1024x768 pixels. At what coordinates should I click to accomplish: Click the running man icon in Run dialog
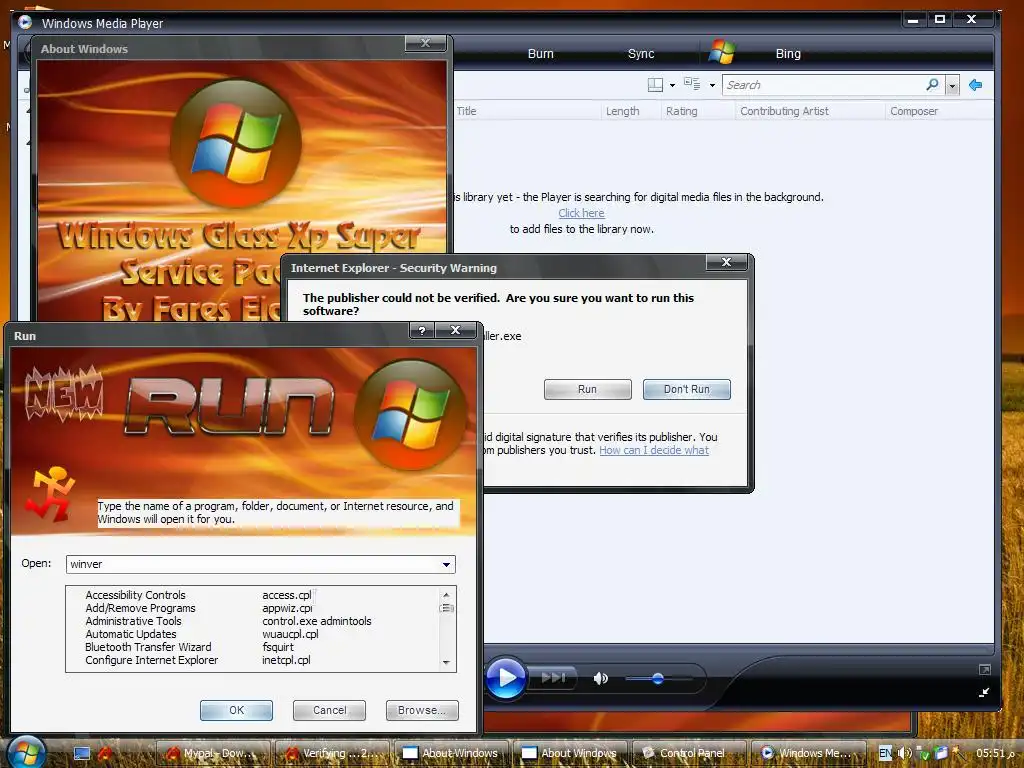[x=50, y=492]
